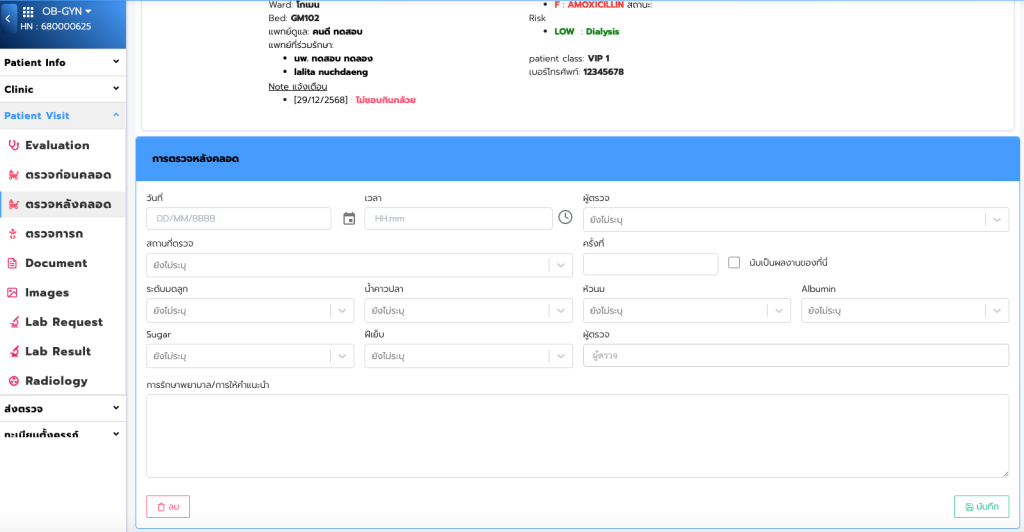The width and height of the screenshot is (1024, 532).
Task: Click the red ลบ delete button
Action: coord(168,507)
